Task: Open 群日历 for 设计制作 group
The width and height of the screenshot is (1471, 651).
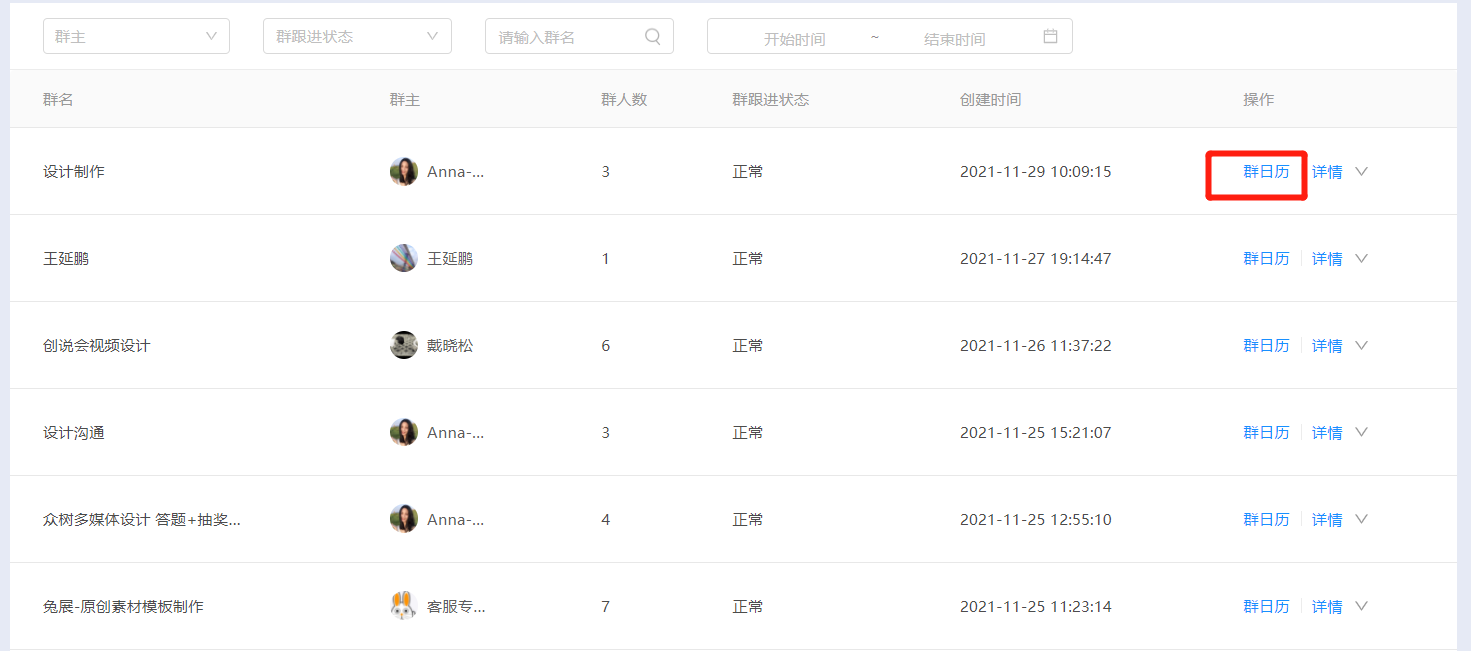Action: 1266,171
